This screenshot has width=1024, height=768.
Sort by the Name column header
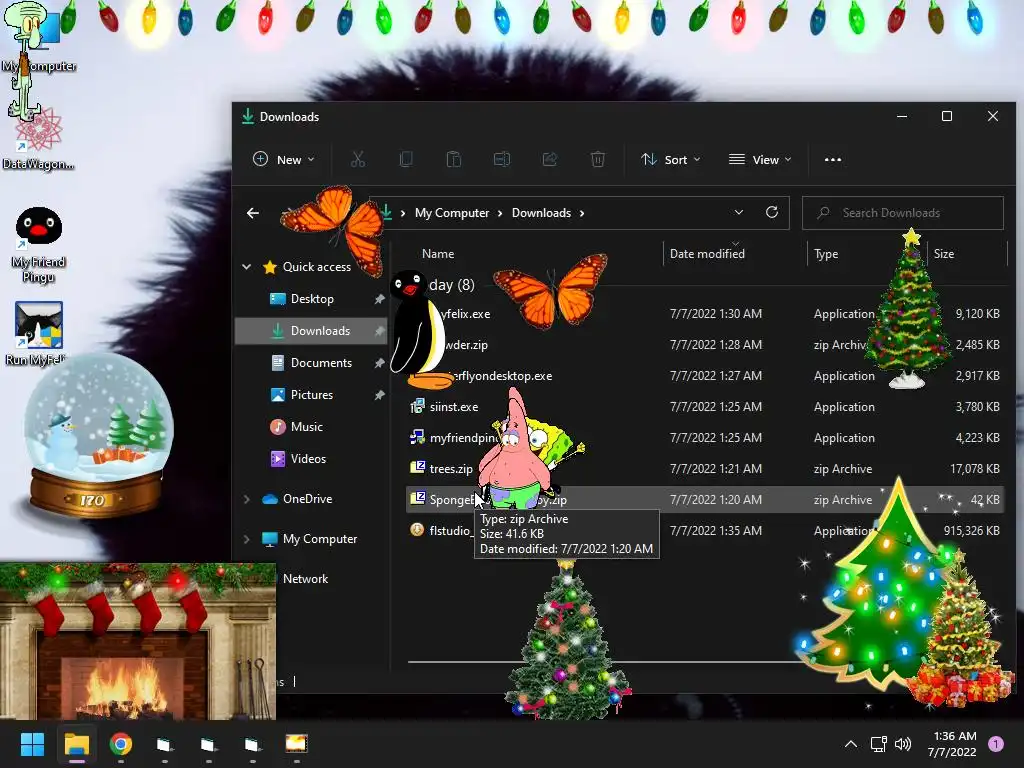click(438, 253)
